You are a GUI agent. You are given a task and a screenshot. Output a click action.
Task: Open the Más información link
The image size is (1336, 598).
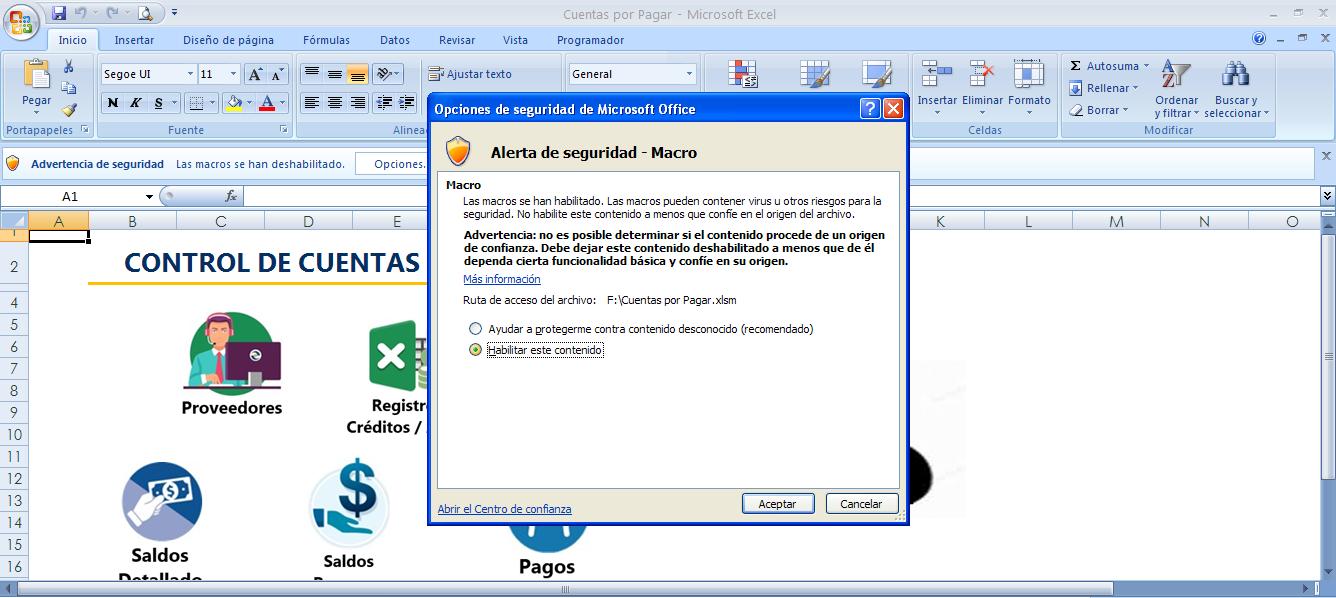501,279
